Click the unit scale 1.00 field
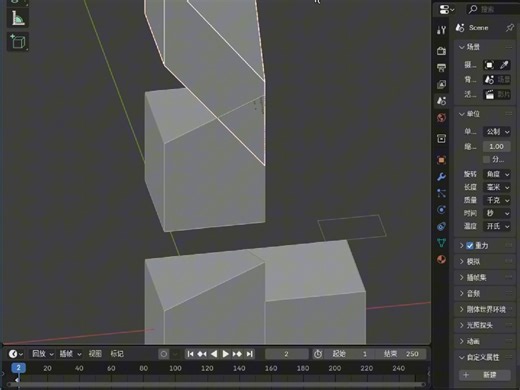 [x=497, y=146]
